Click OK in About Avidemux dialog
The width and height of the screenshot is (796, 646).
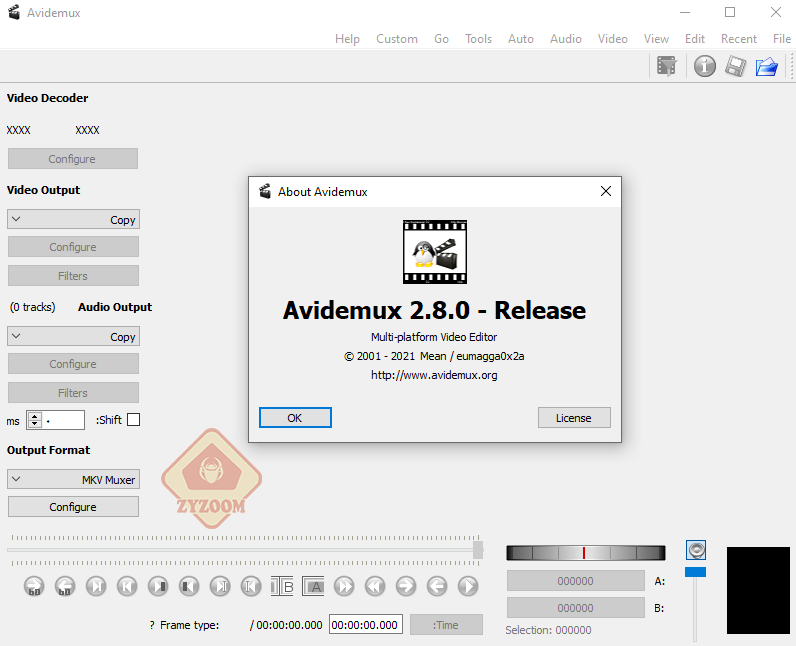click(295, 418)
